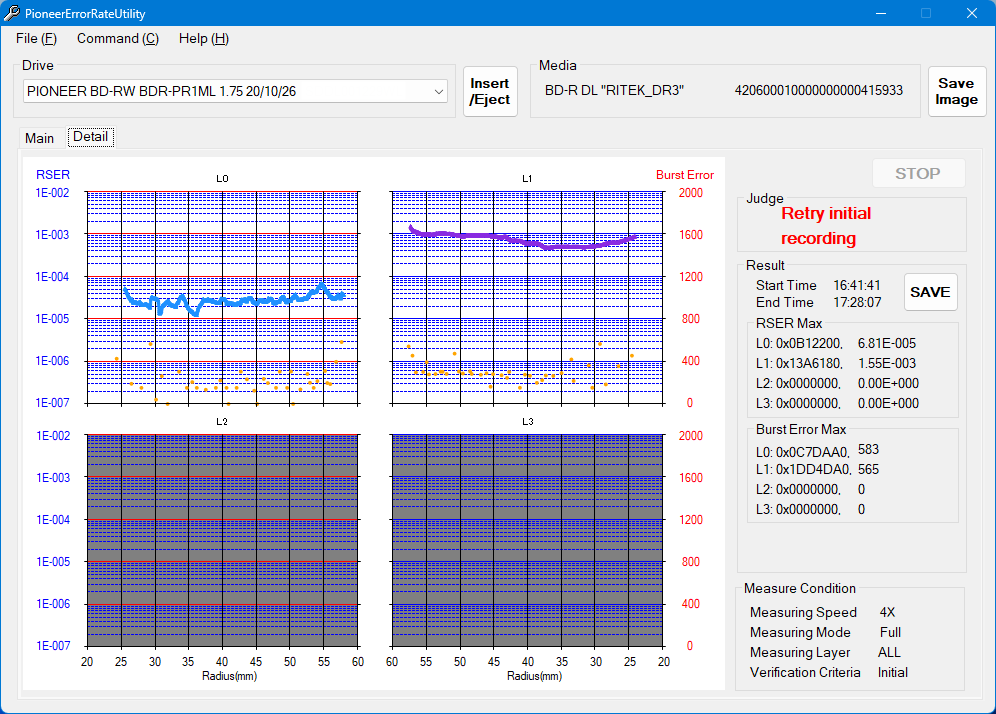Screen dimensions: 996x714
Task: Close the PioneerErrorRateUtility window
Action: [x=971, y=13]
